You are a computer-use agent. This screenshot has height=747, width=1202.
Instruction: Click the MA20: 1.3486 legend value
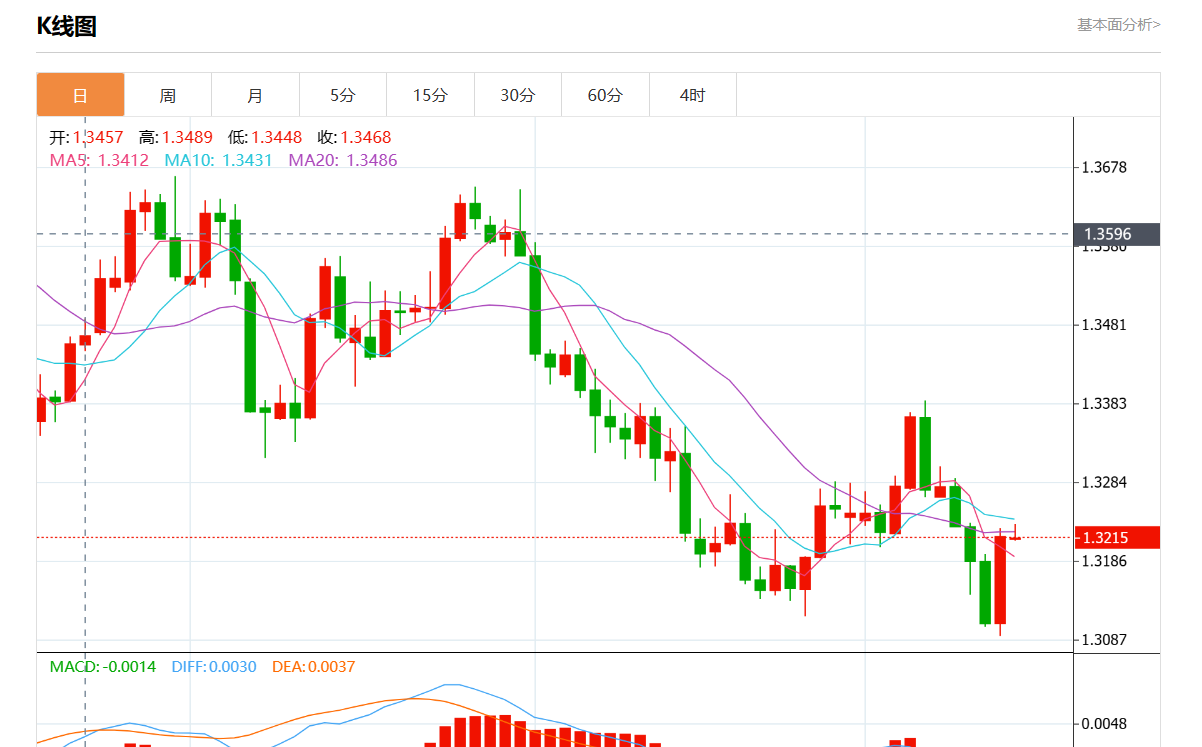pos(343,160)
